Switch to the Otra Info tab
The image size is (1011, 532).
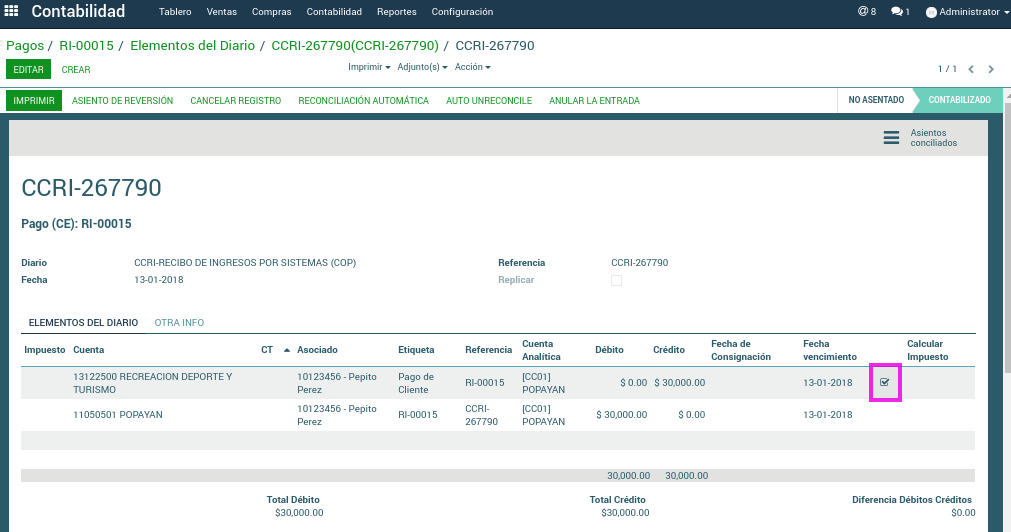point(179,323)
